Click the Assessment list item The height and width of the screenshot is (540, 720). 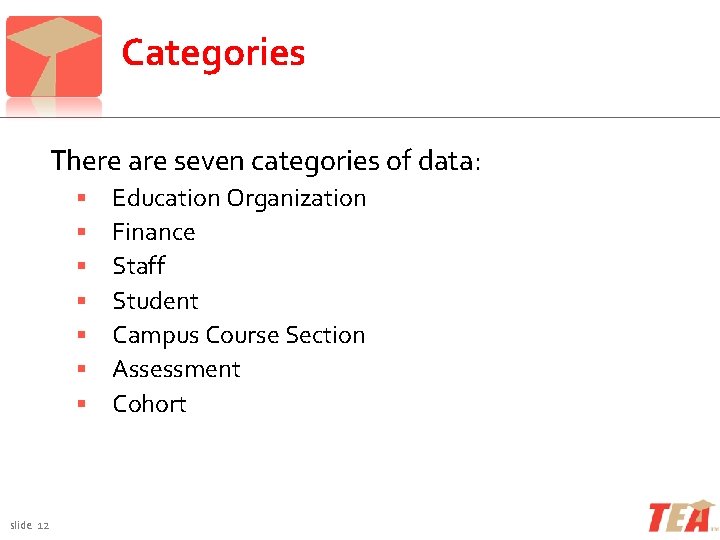click(x=177, y=369)
